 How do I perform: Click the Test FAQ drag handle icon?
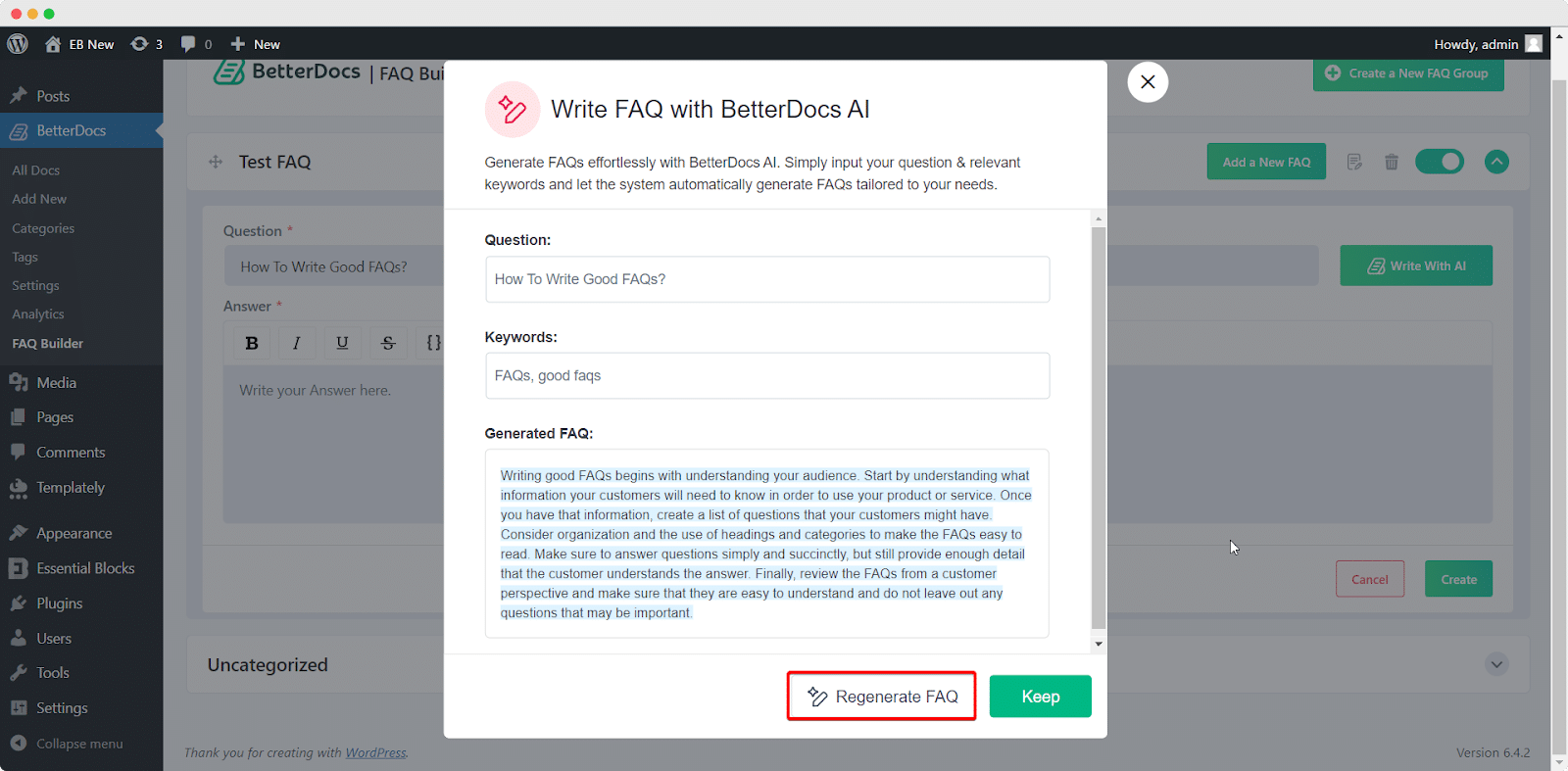(x=215, y=162)
